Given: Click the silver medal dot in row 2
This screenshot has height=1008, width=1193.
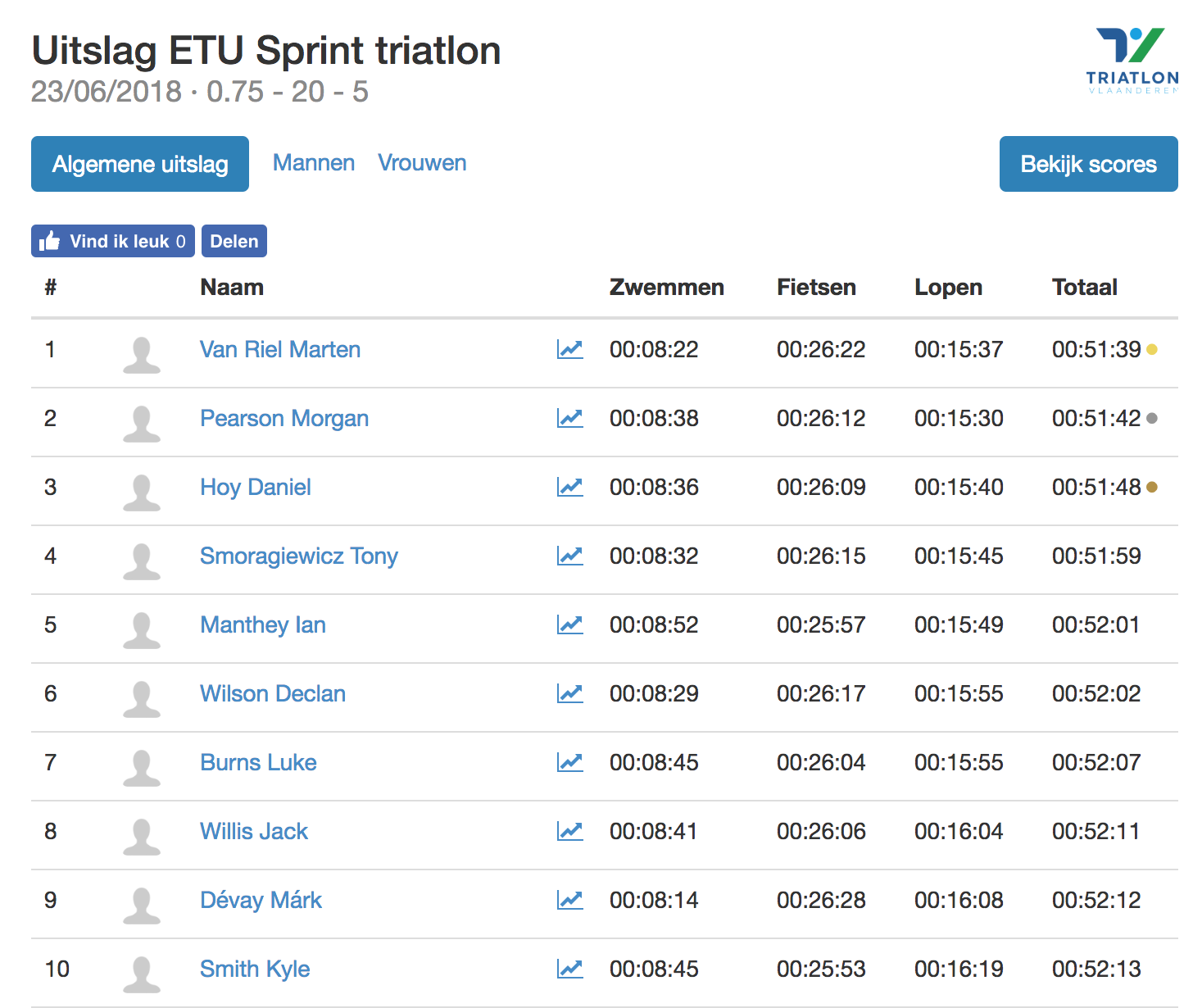Looking at the screenshot, I should point(1151,419).
